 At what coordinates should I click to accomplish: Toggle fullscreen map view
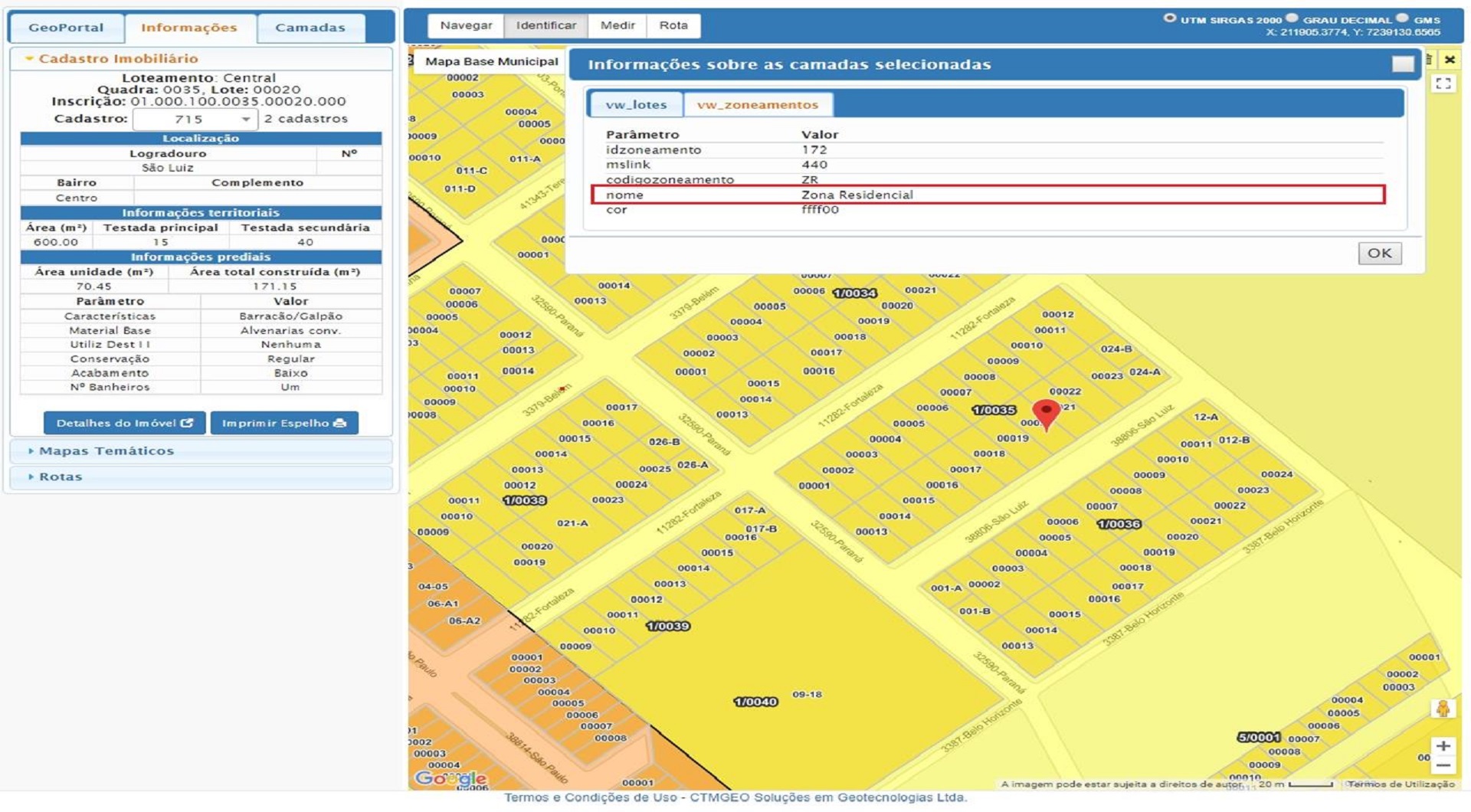click(x=1444, y=83)
